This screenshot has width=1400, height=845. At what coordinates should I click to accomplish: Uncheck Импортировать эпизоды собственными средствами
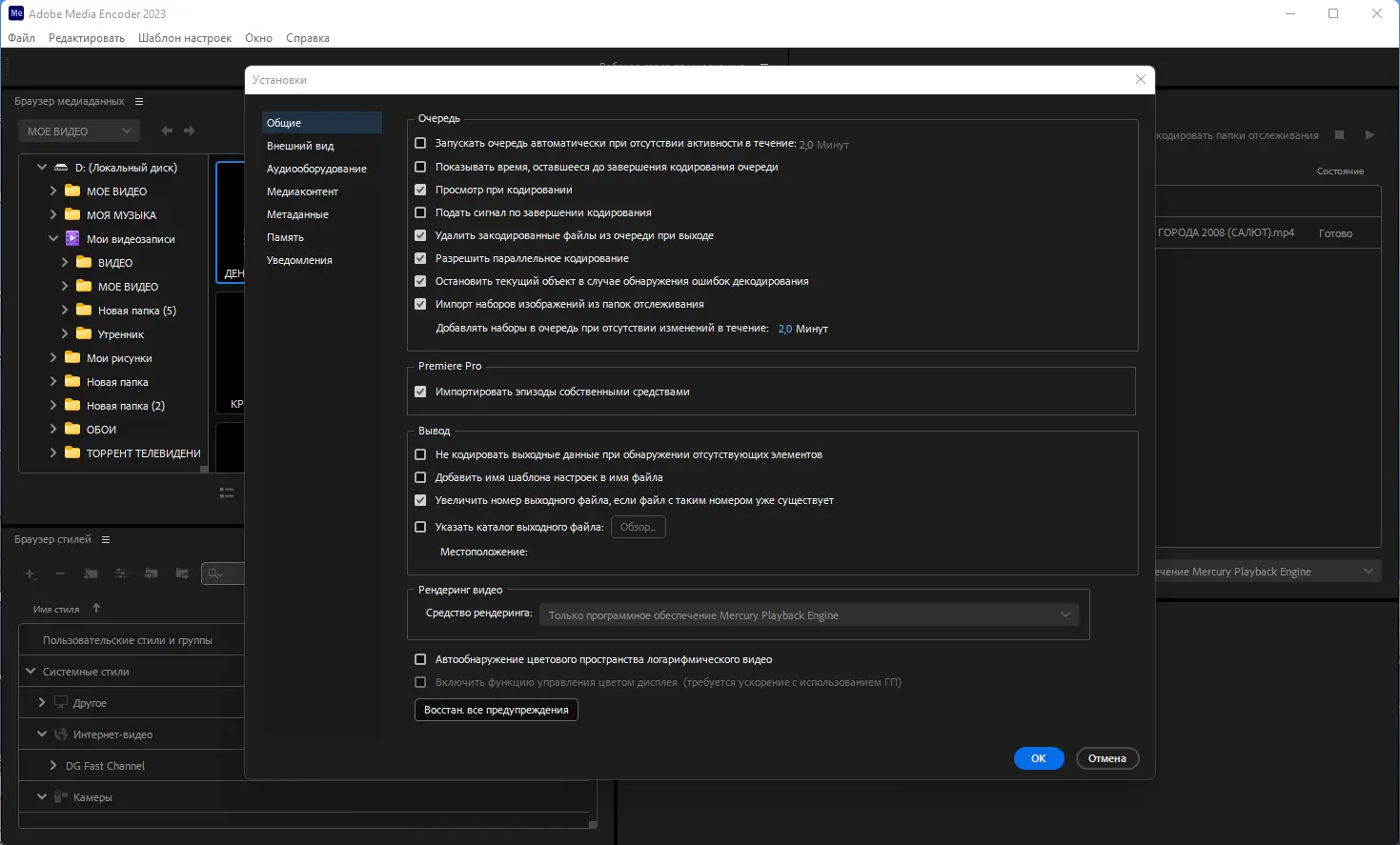(420, 392)
